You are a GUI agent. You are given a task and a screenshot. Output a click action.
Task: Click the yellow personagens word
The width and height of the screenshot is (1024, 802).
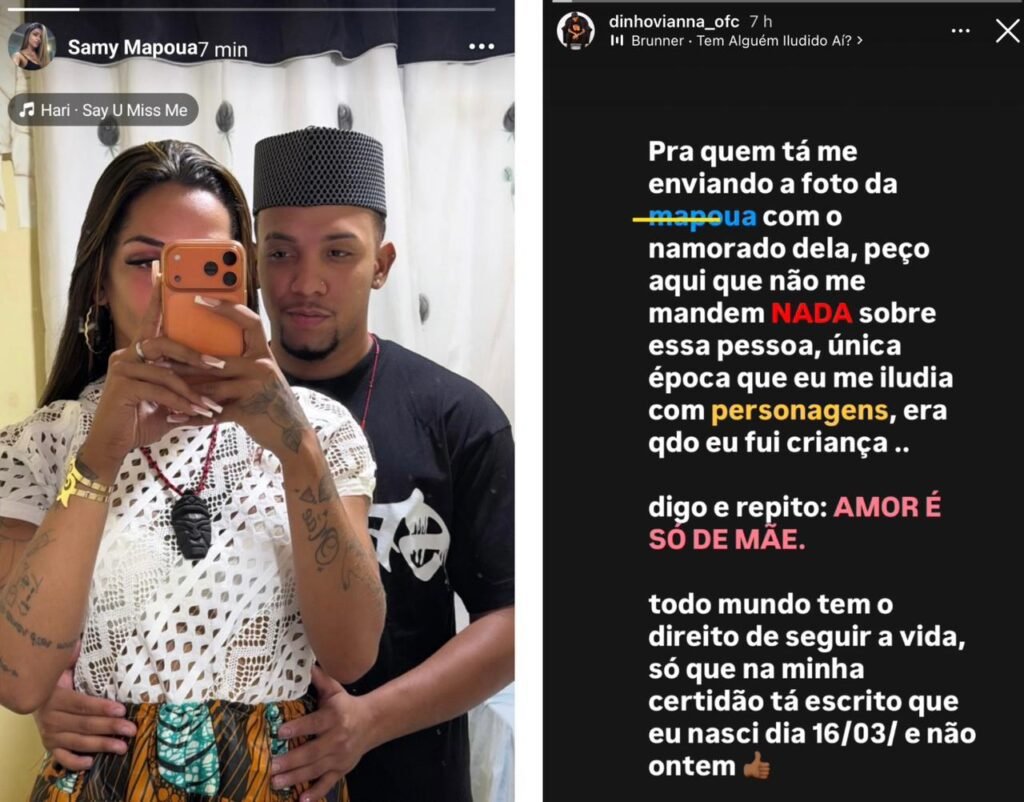[799, 411]
